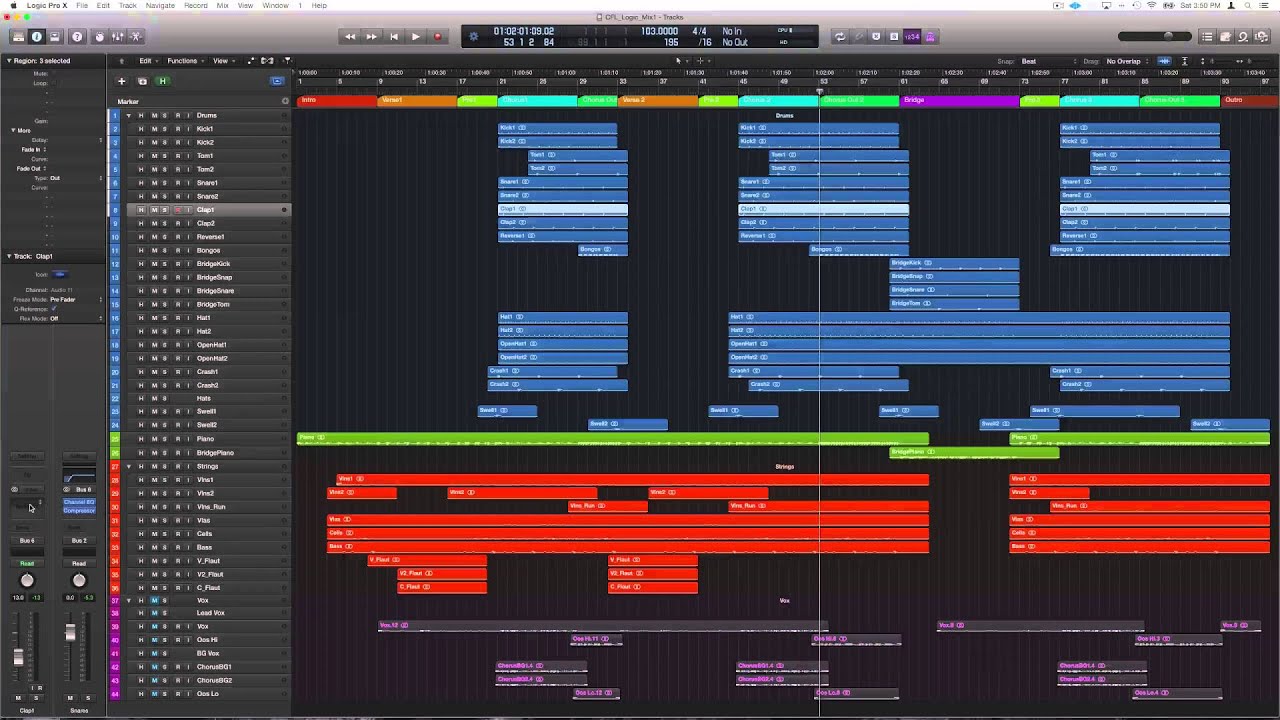Toggle the green global Hide button

click(x=162, y=81)
